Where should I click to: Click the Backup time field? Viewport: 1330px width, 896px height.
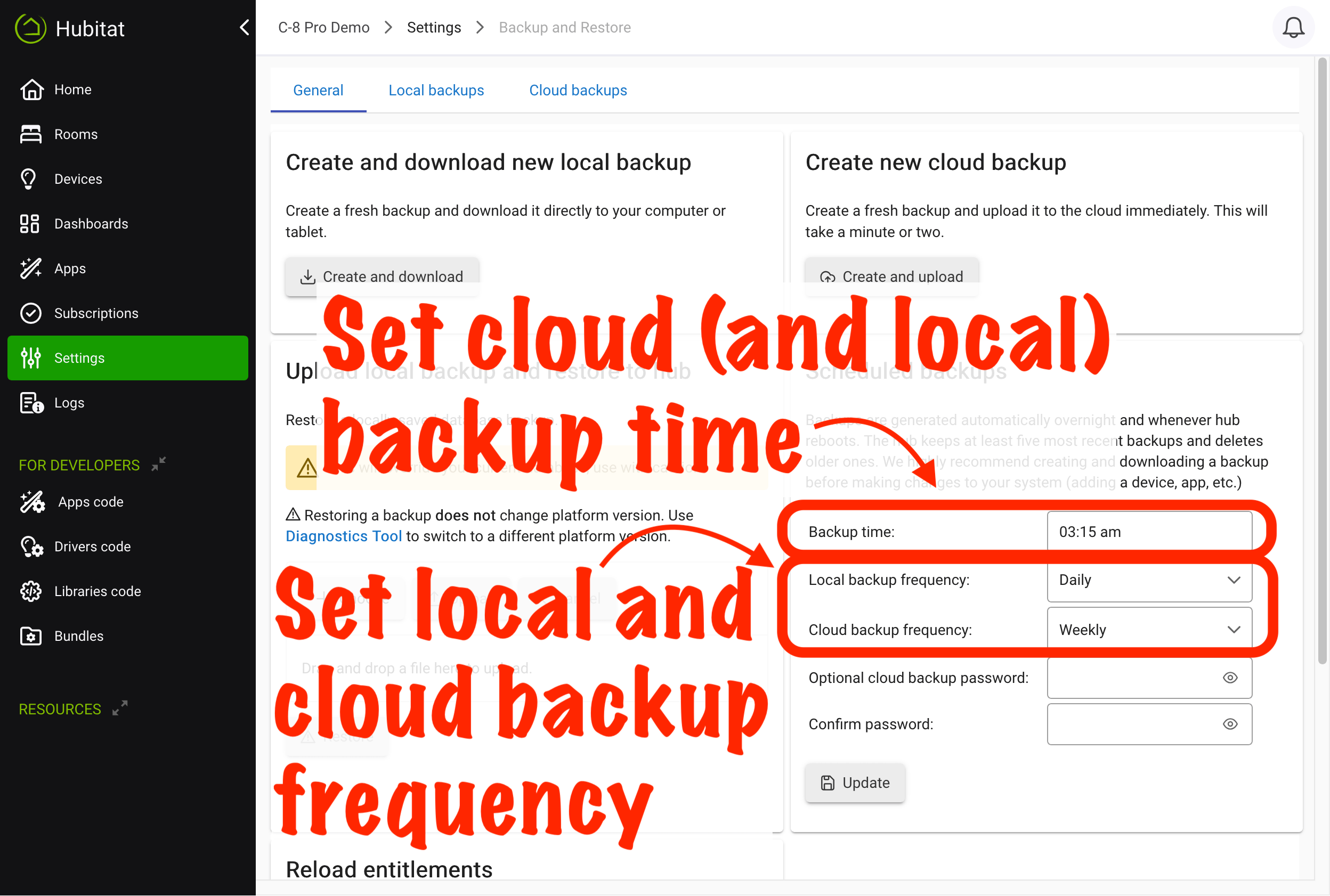(1149, 532)
